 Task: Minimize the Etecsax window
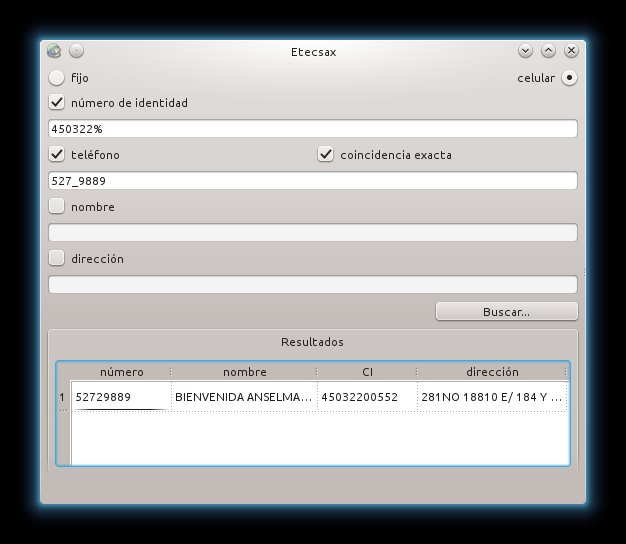tap(525, 51)
